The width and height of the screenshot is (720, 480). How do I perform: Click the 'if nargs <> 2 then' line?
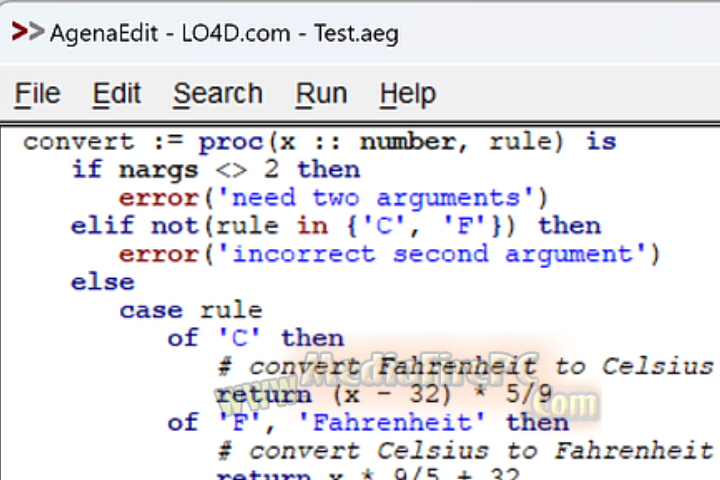click(x=216, y=170)
